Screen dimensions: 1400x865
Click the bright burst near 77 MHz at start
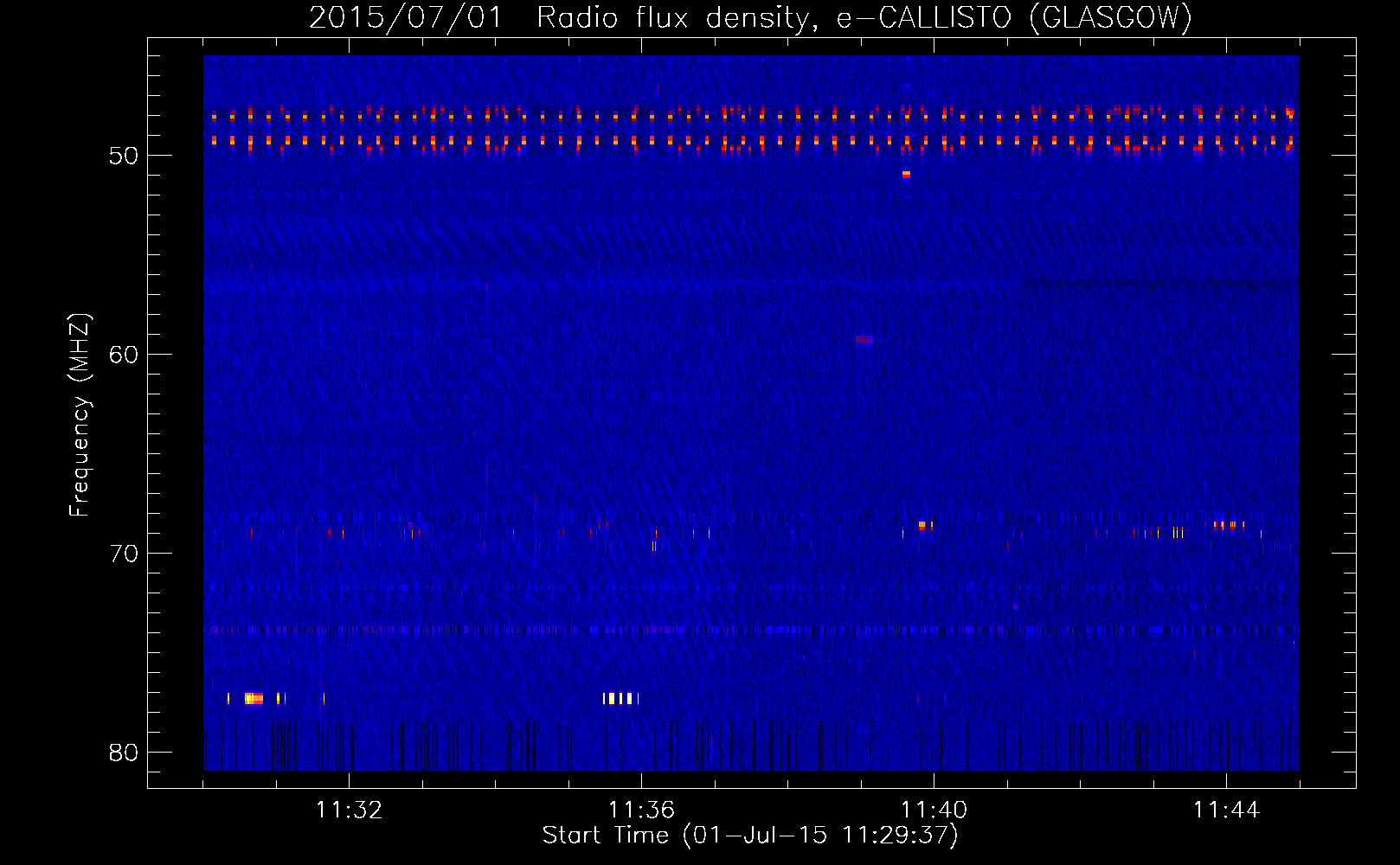[x=254, y=698]
